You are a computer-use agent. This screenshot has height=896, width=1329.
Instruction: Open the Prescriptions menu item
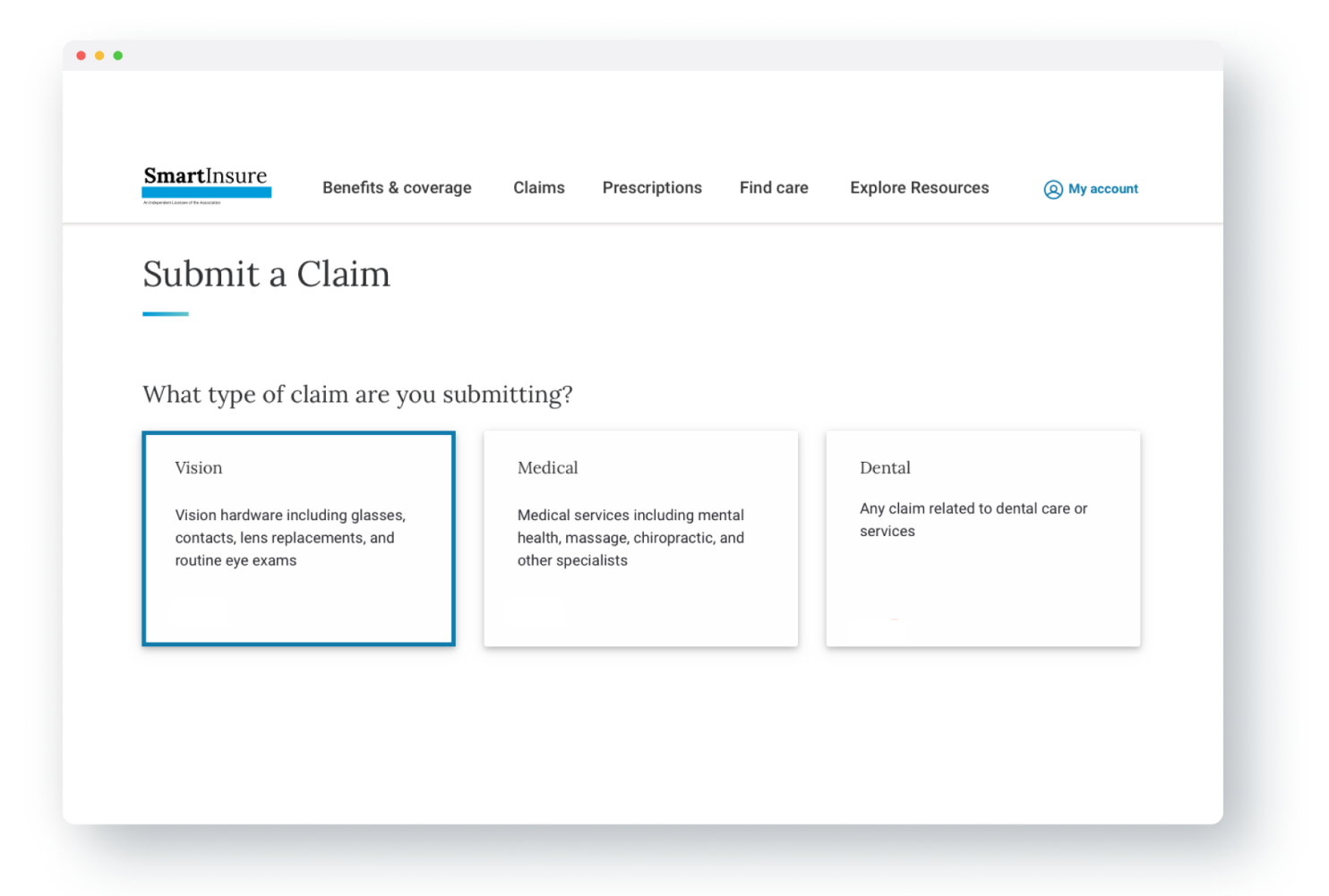coord(652,188)
